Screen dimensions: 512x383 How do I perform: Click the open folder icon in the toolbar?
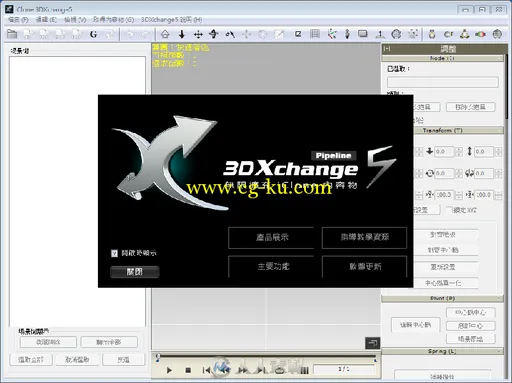[12, 34]
